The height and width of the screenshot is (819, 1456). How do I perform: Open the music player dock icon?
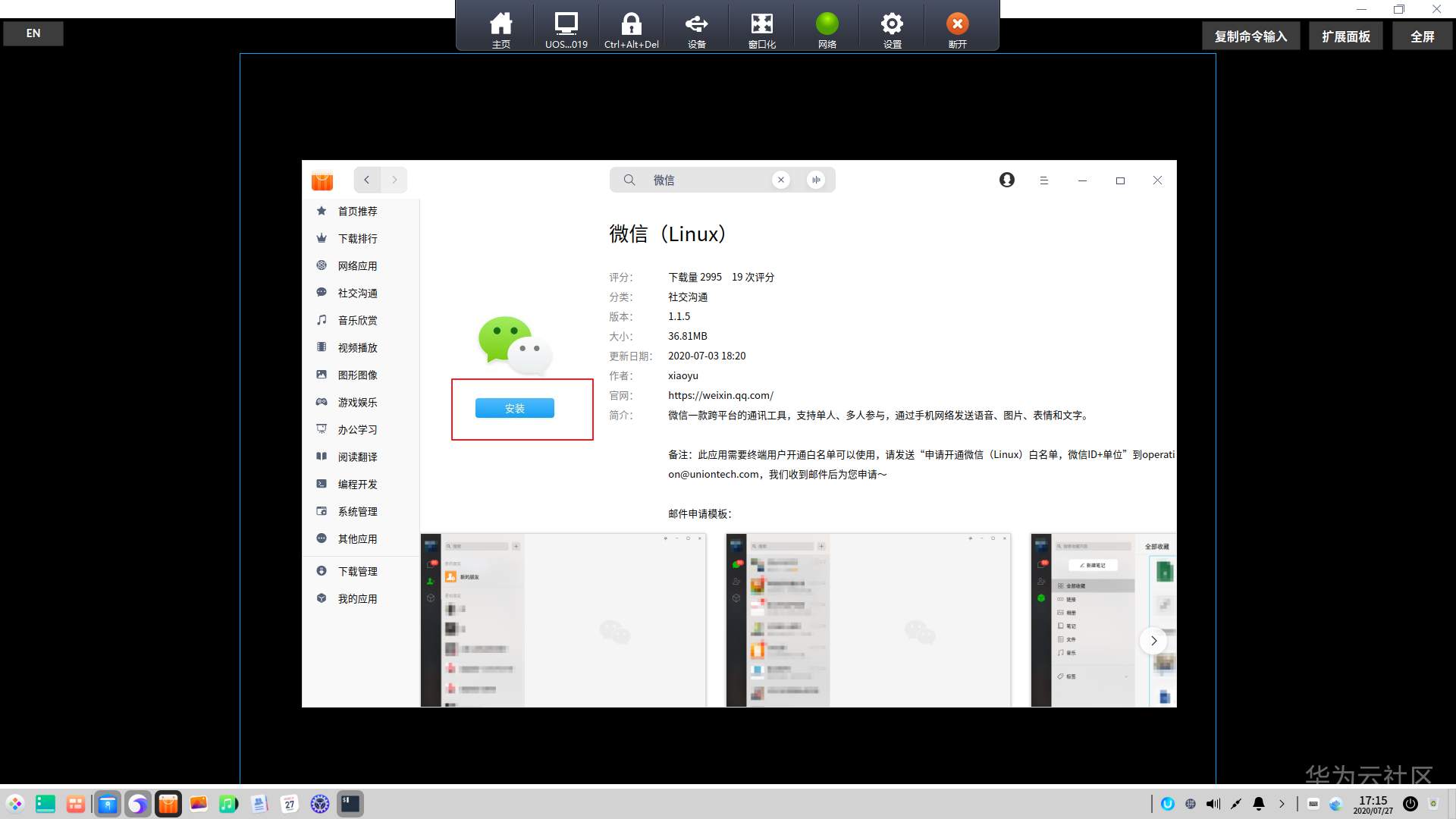[229, 804]
